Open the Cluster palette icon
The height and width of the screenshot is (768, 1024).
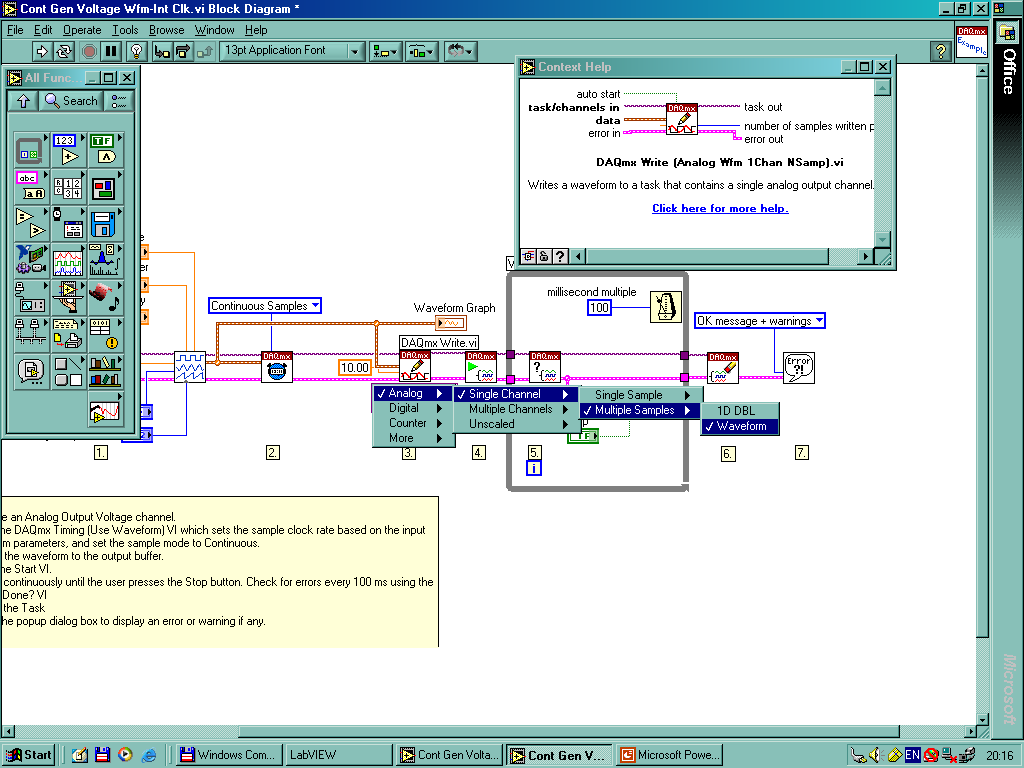pyautogui.click(x=105, y=187)
